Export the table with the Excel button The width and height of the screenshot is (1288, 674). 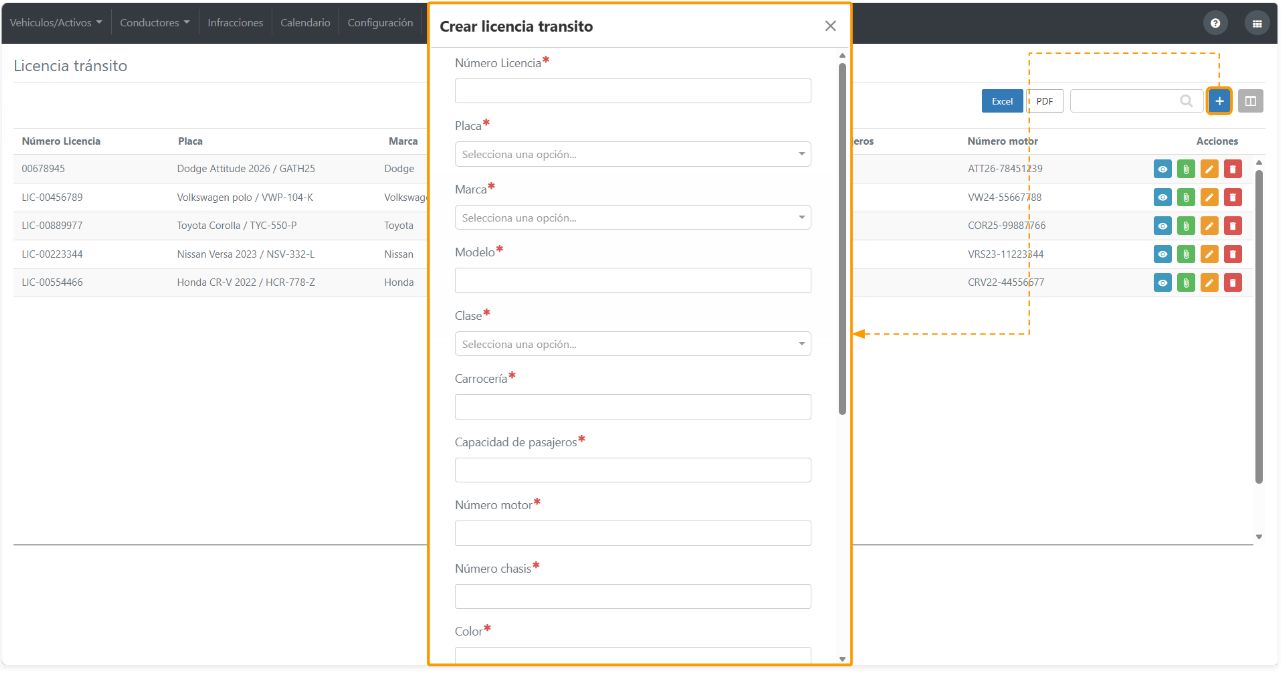1002,101
